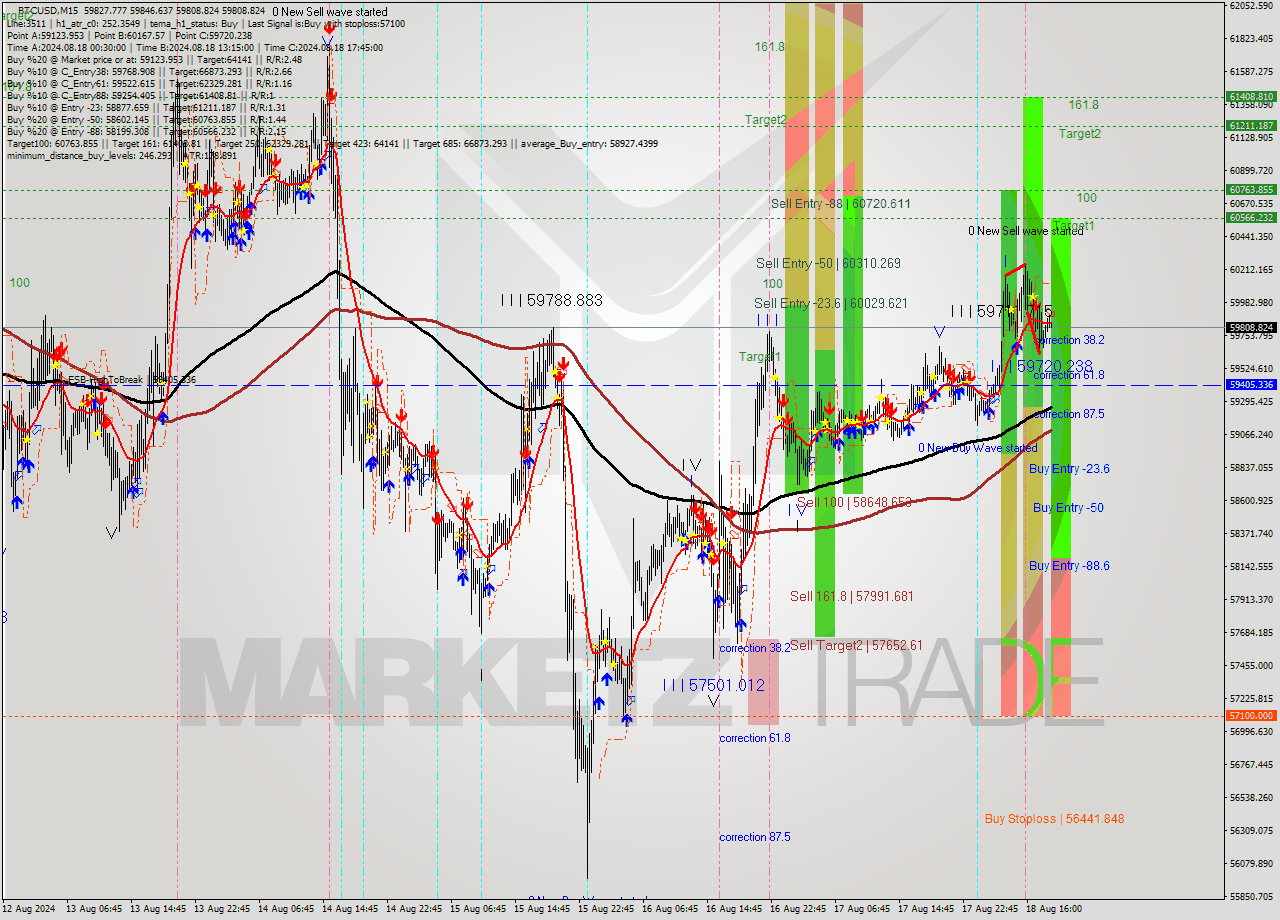Click the 60212.585 value on price axis
This screenshot has height=920, width=1280.
pos(1250,269)
